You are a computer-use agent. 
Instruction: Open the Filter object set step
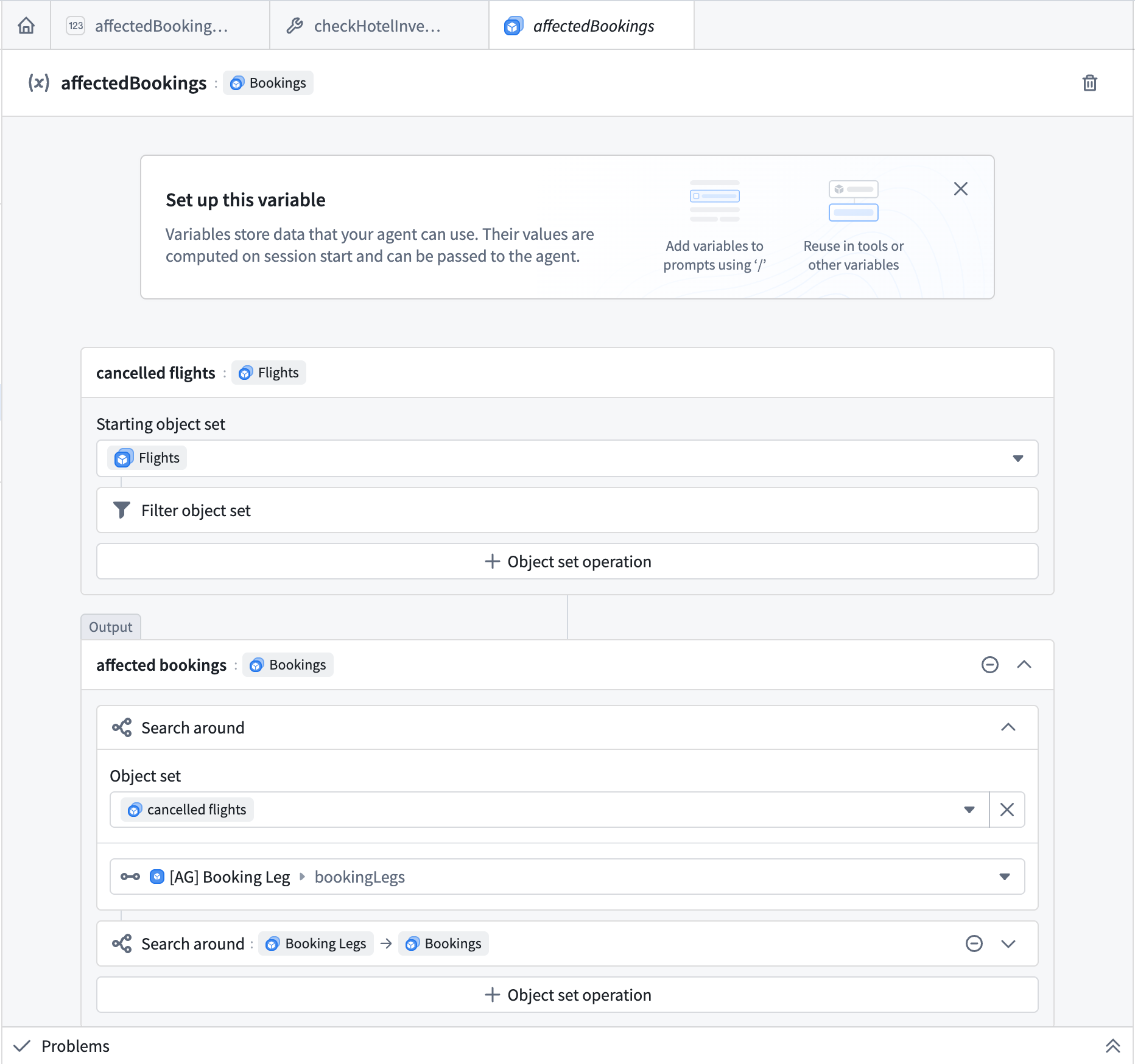tap(567, 510)
